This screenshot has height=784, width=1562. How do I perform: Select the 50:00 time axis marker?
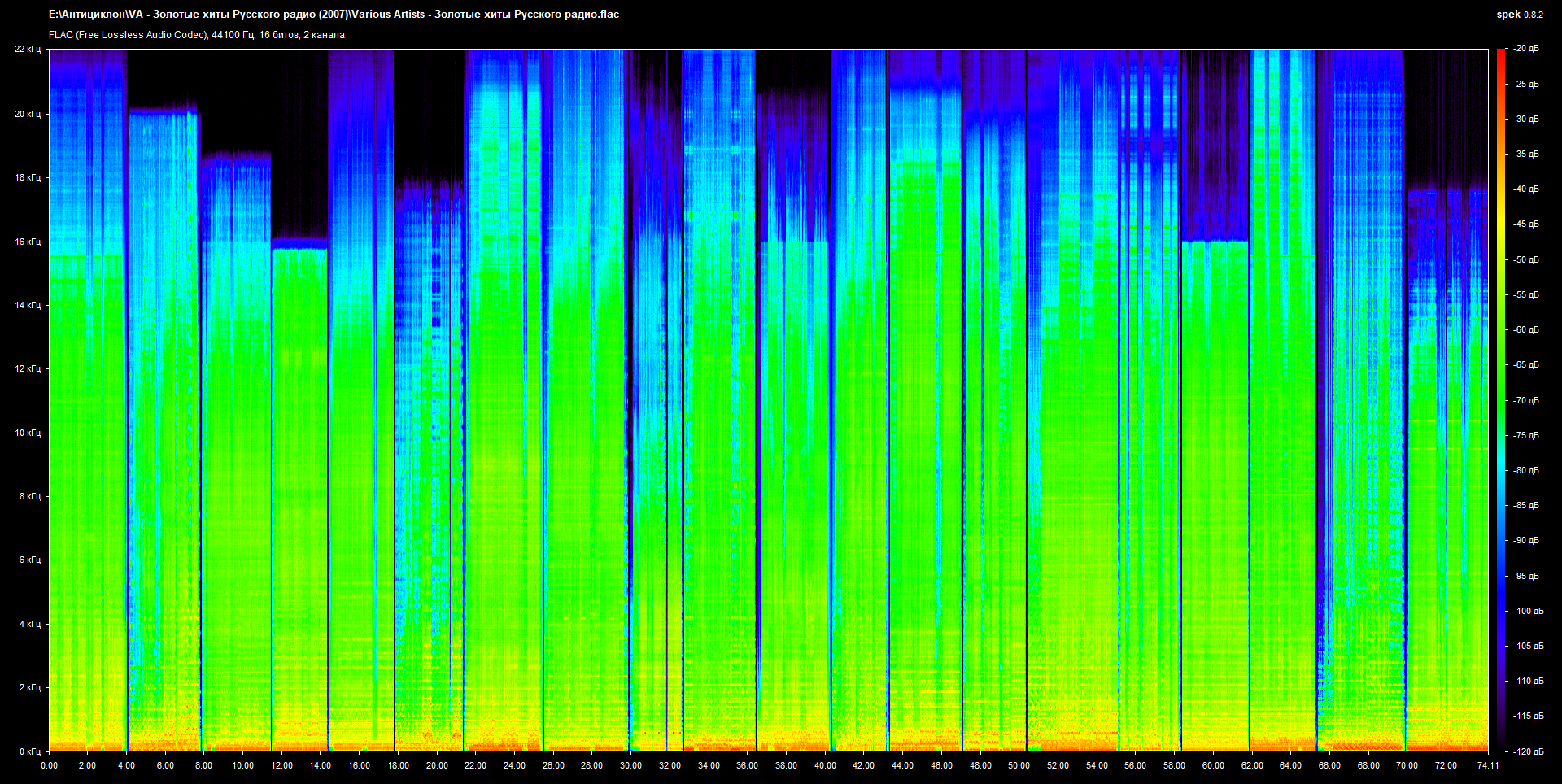[1019, 765]
